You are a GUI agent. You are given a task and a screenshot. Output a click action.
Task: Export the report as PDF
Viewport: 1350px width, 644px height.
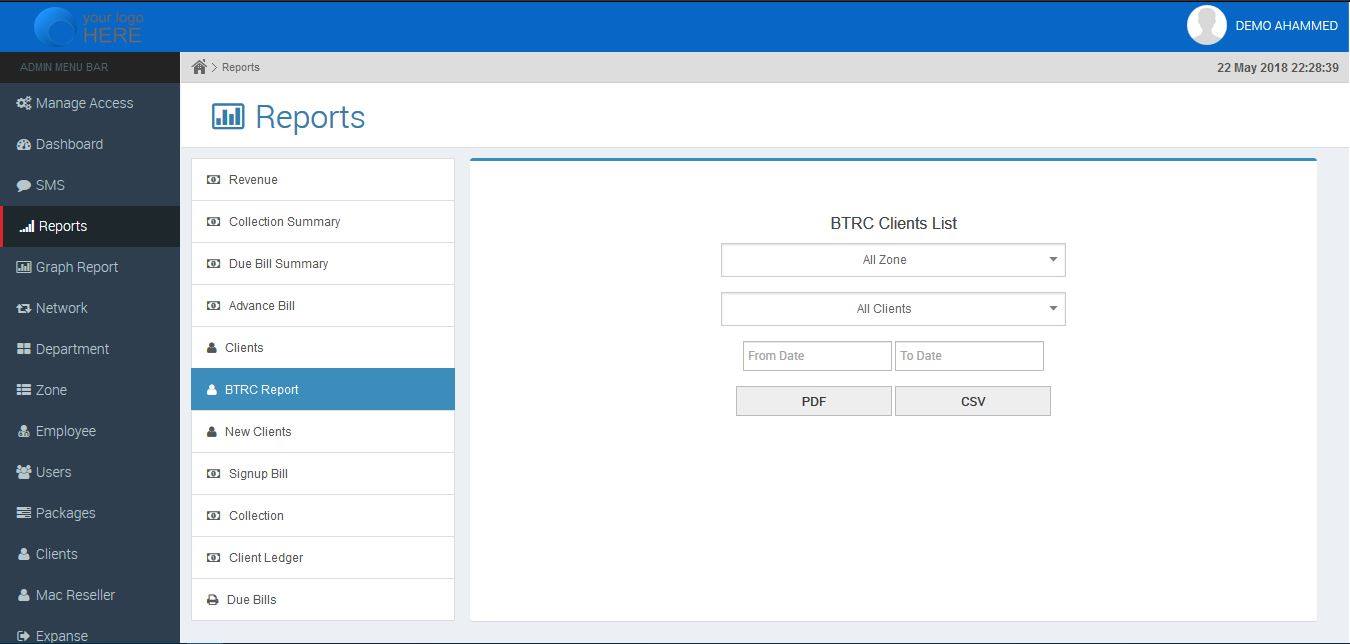[813, 401]
